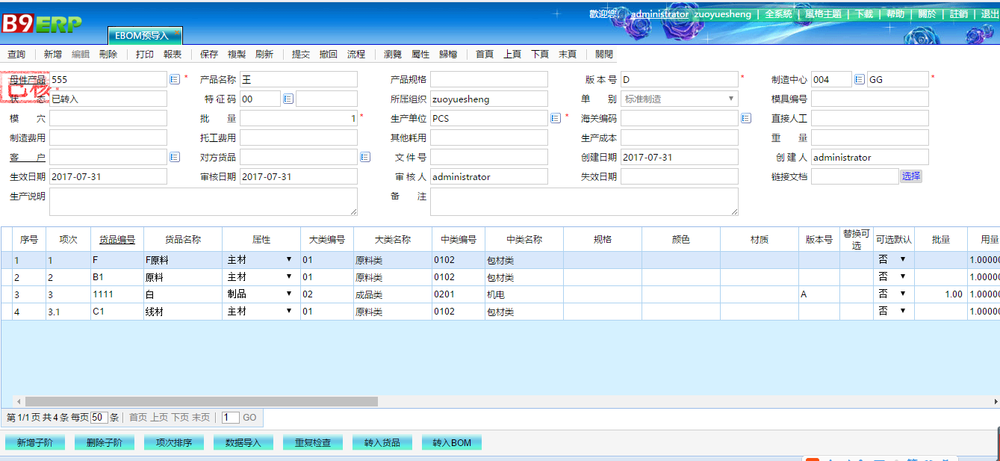Screen dimensions: 1000x461
Task: Click lookup icon next to 制造中心 004
Action: point(859,79)
